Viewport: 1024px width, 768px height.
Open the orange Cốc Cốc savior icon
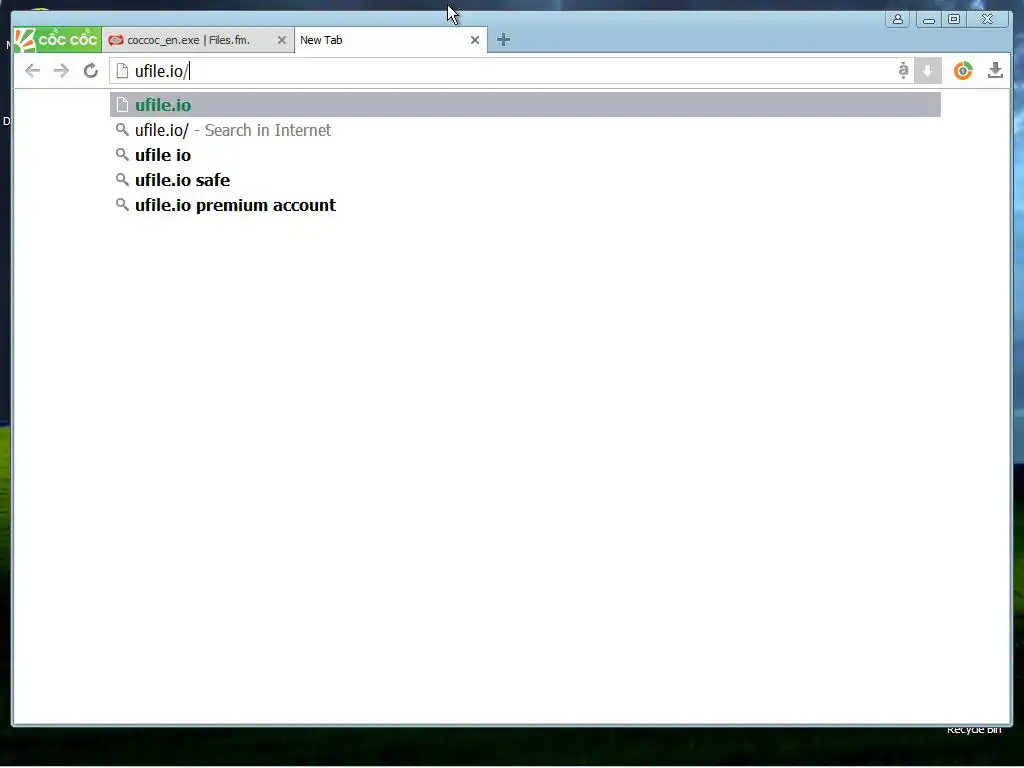tap(963, 71)
